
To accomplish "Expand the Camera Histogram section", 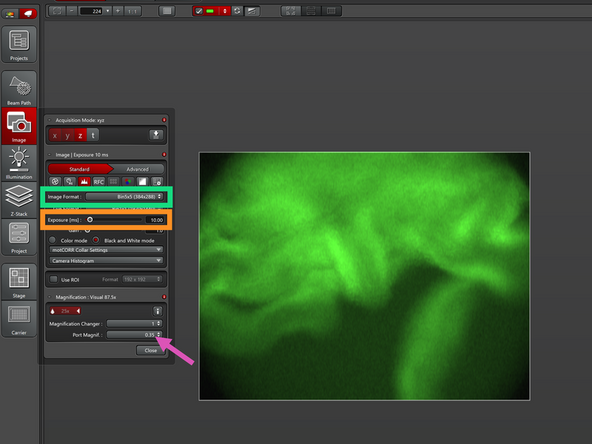I will [106, 261].
